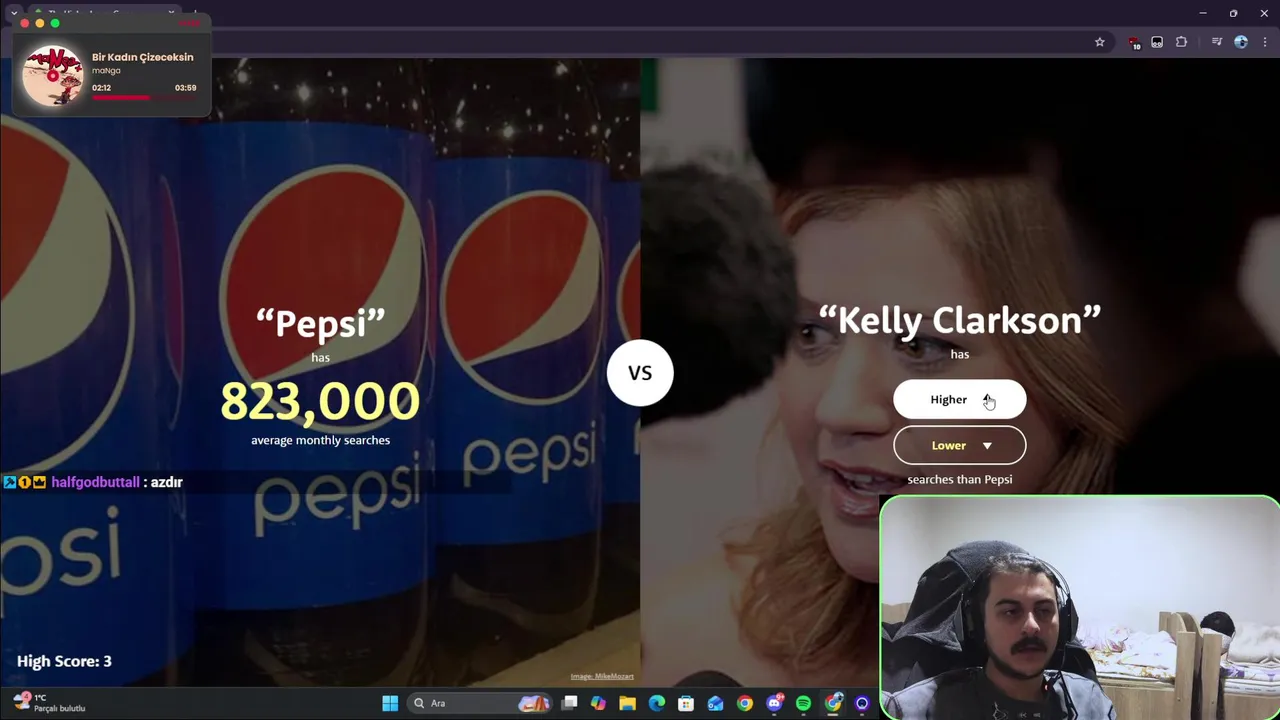The width and height of the screenshot is (1280, 720).
Task: Click the "Pepsi" title text
Action: [320, 323]
